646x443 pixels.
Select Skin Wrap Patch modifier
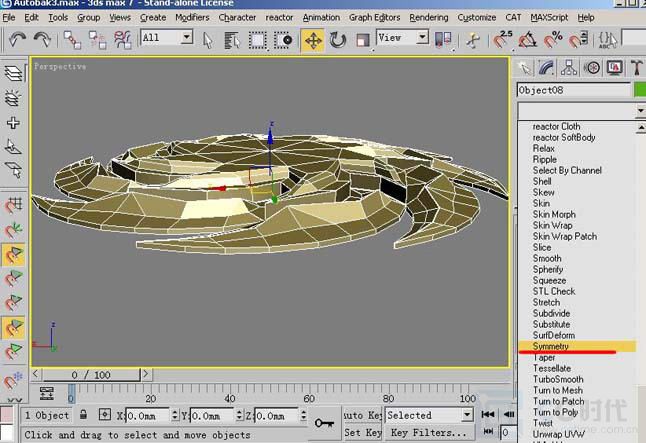point(564,236)
